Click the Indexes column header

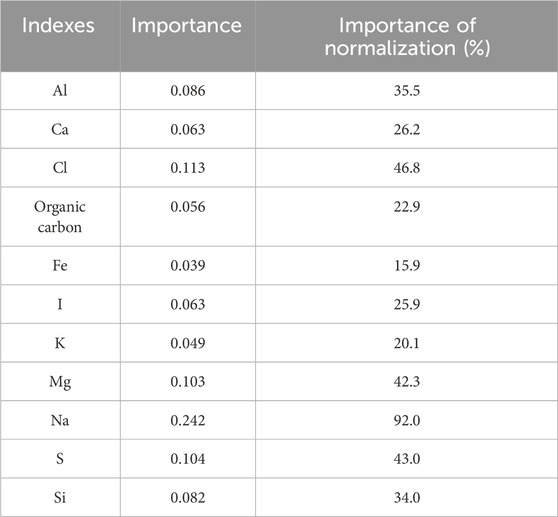[x=58, y=26]
